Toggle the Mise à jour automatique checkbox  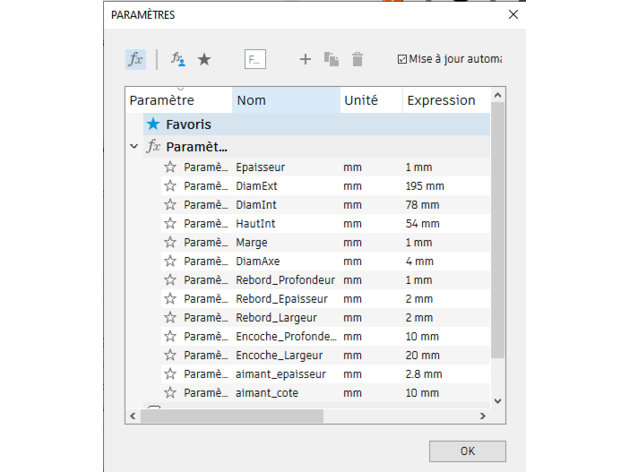402,59
